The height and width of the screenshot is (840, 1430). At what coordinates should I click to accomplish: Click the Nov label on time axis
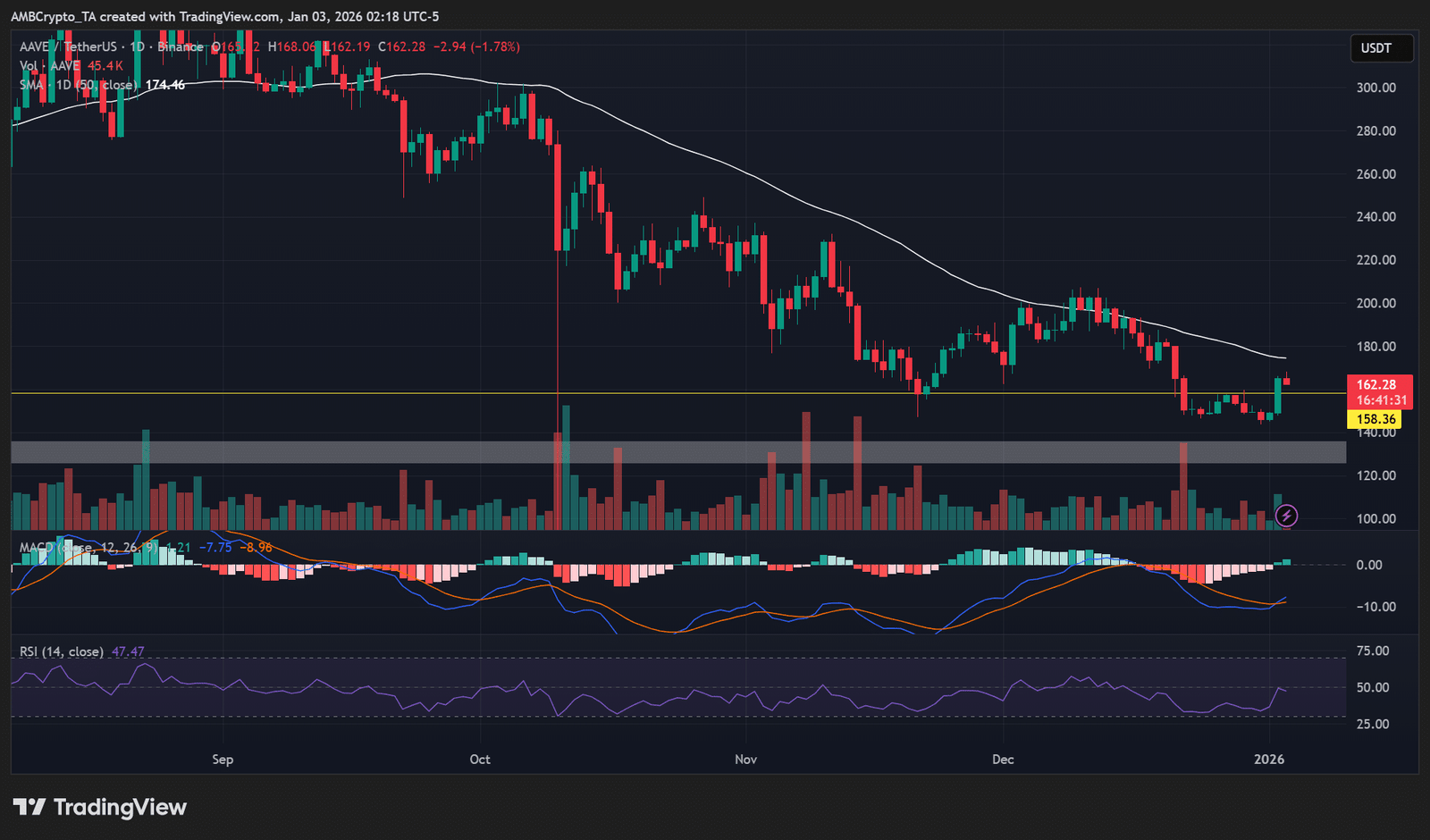pos(745,760)
